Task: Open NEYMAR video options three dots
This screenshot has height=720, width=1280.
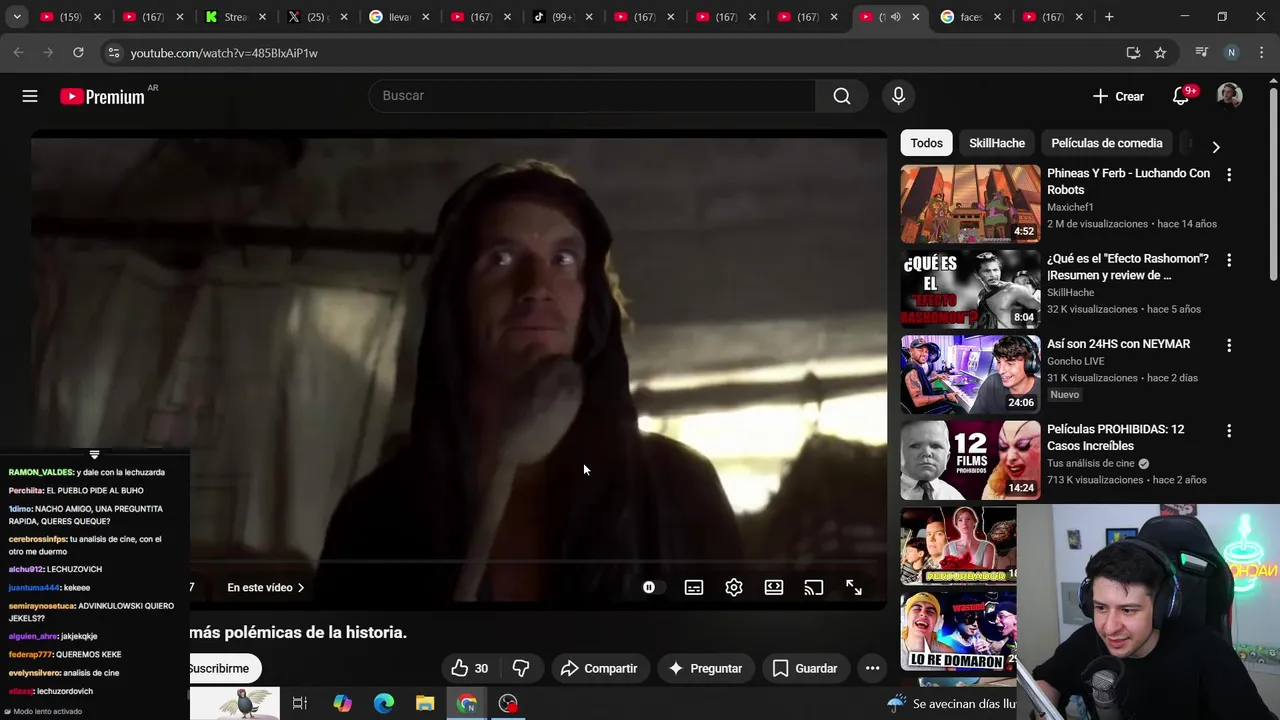Action: [1229, 345]
